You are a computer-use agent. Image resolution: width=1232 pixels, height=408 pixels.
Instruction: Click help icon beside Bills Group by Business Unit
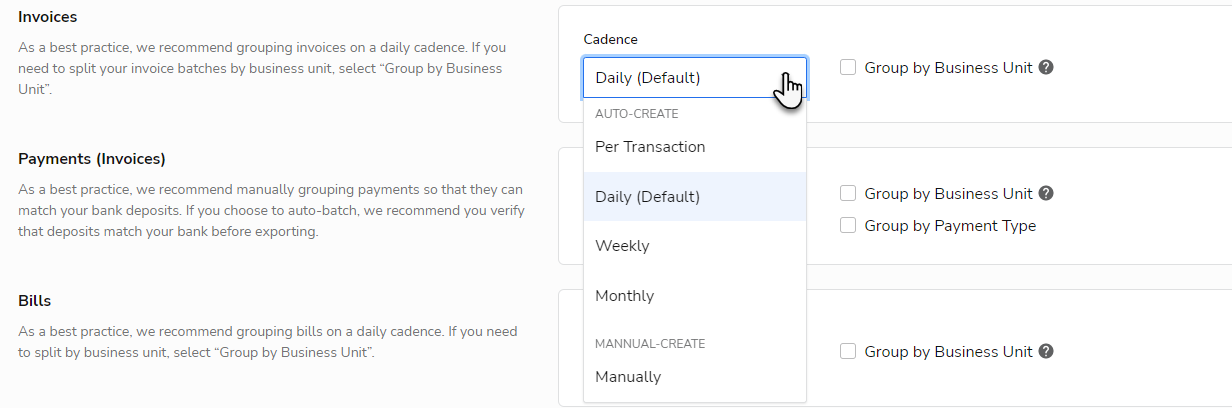tap(1046, 352)
